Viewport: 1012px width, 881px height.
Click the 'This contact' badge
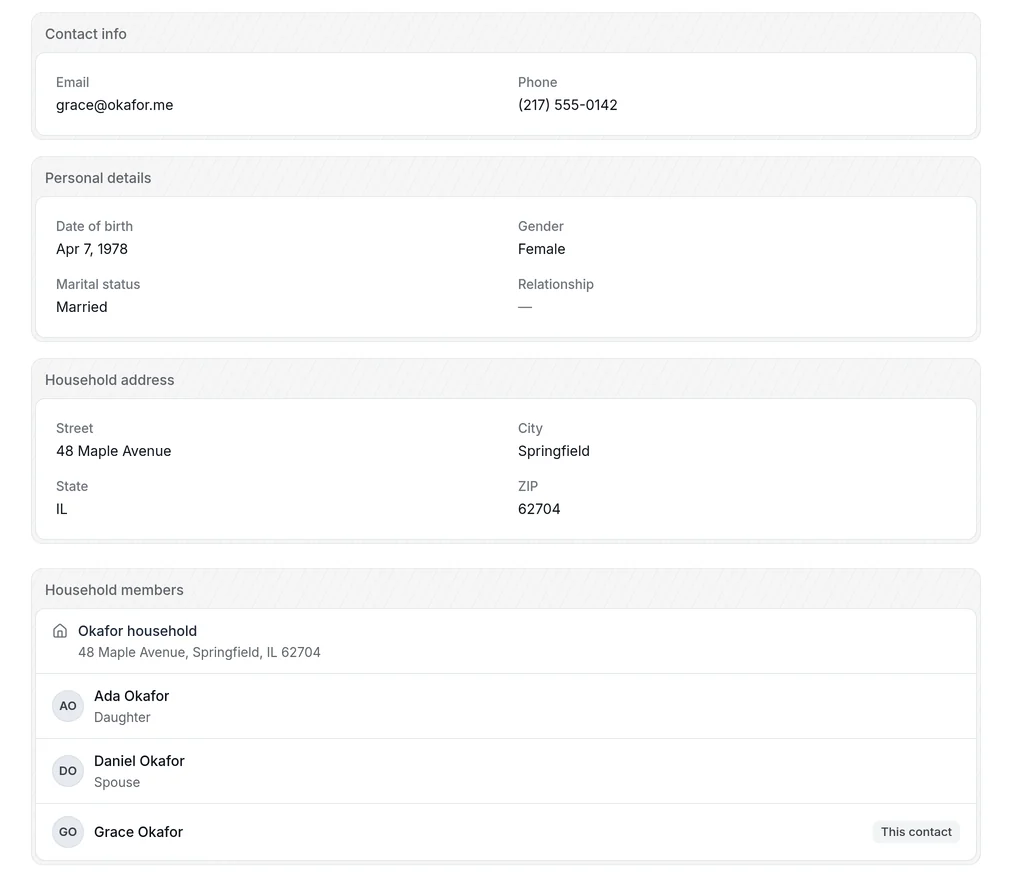916,832
